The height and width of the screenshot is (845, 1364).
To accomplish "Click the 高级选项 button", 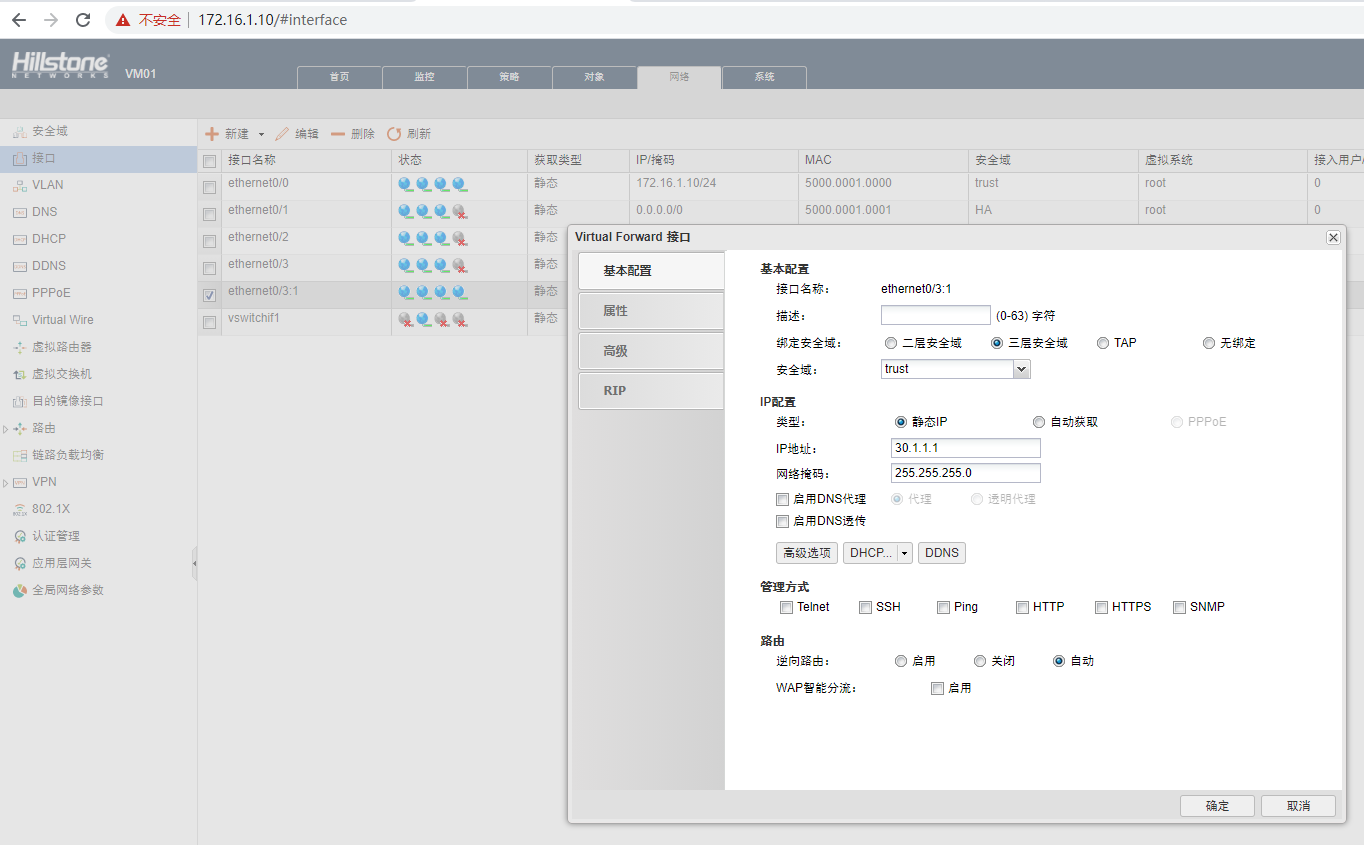I will point(807,553).
